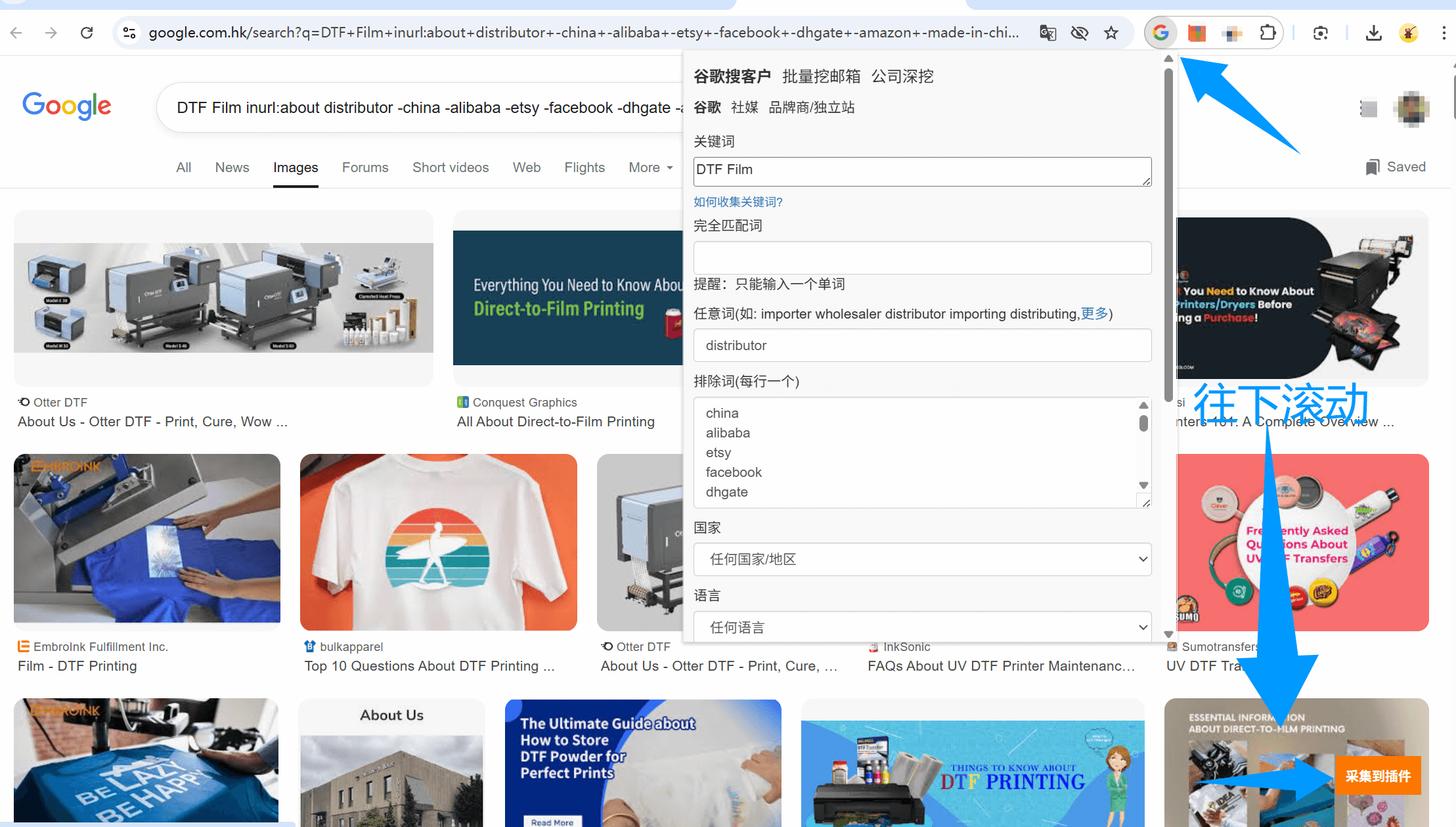Open the Google customer search extension icon
Screen dimensions: 1456x827
1160,33
